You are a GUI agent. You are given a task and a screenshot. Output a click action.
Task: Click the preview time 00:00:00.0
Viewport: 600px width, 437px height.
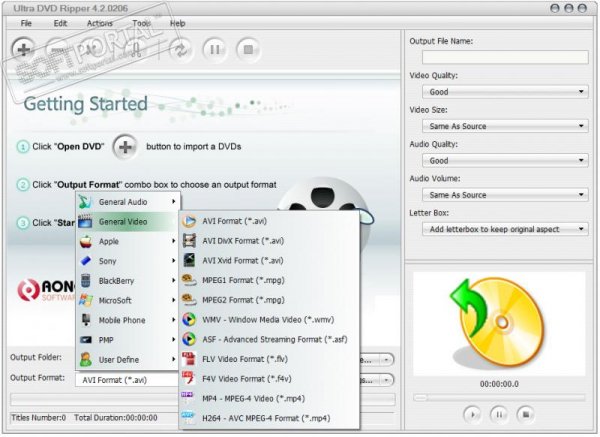[499, 384]
